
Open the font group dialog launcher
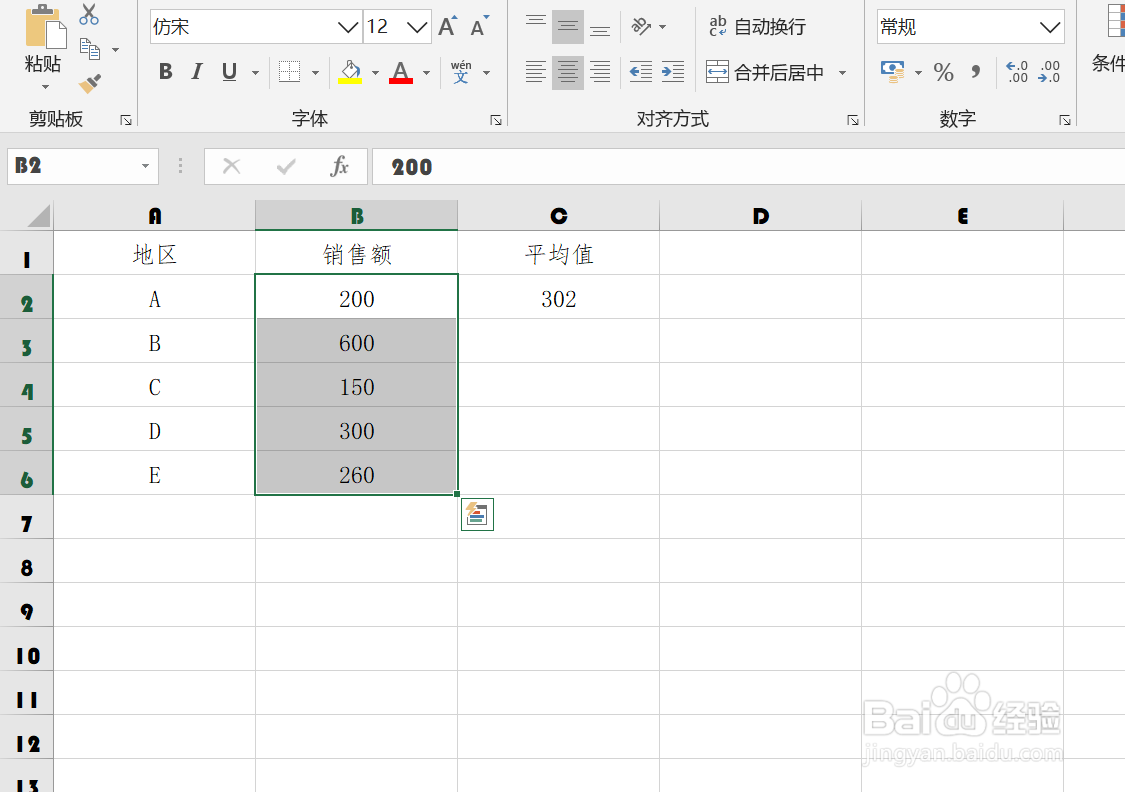(x=496, y=120)
